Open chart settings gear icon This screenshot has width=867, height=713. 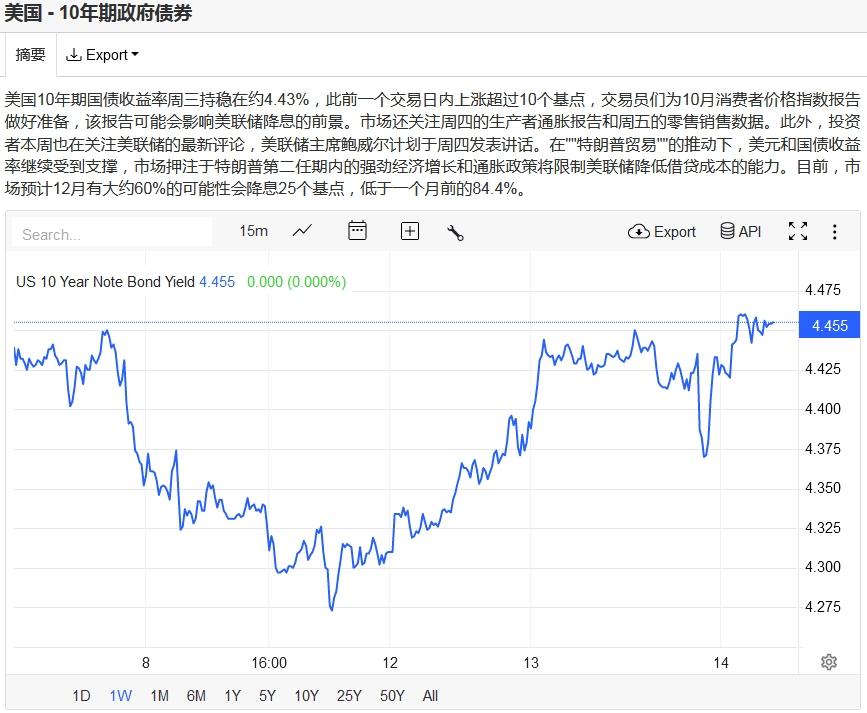pyautogui.click(x=828, y=662)
